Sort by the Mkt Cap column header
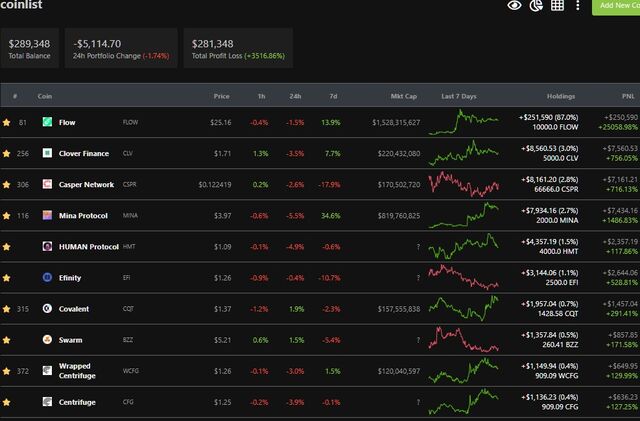 pyautogui.click(x=404, y=96)
